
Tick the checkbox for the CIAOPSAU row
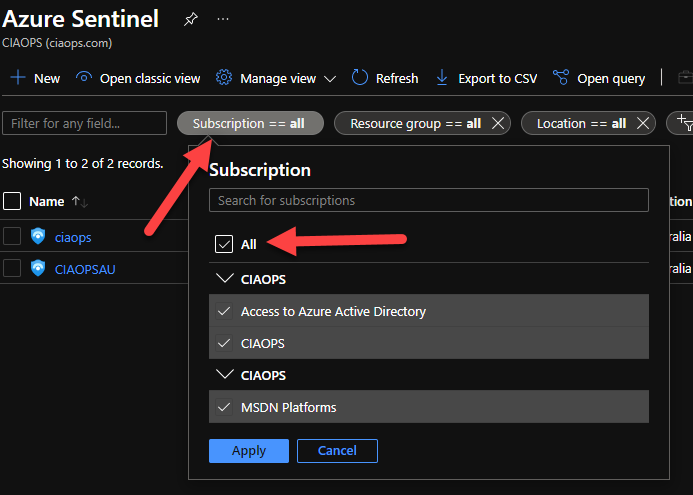[x=12, y=268]
